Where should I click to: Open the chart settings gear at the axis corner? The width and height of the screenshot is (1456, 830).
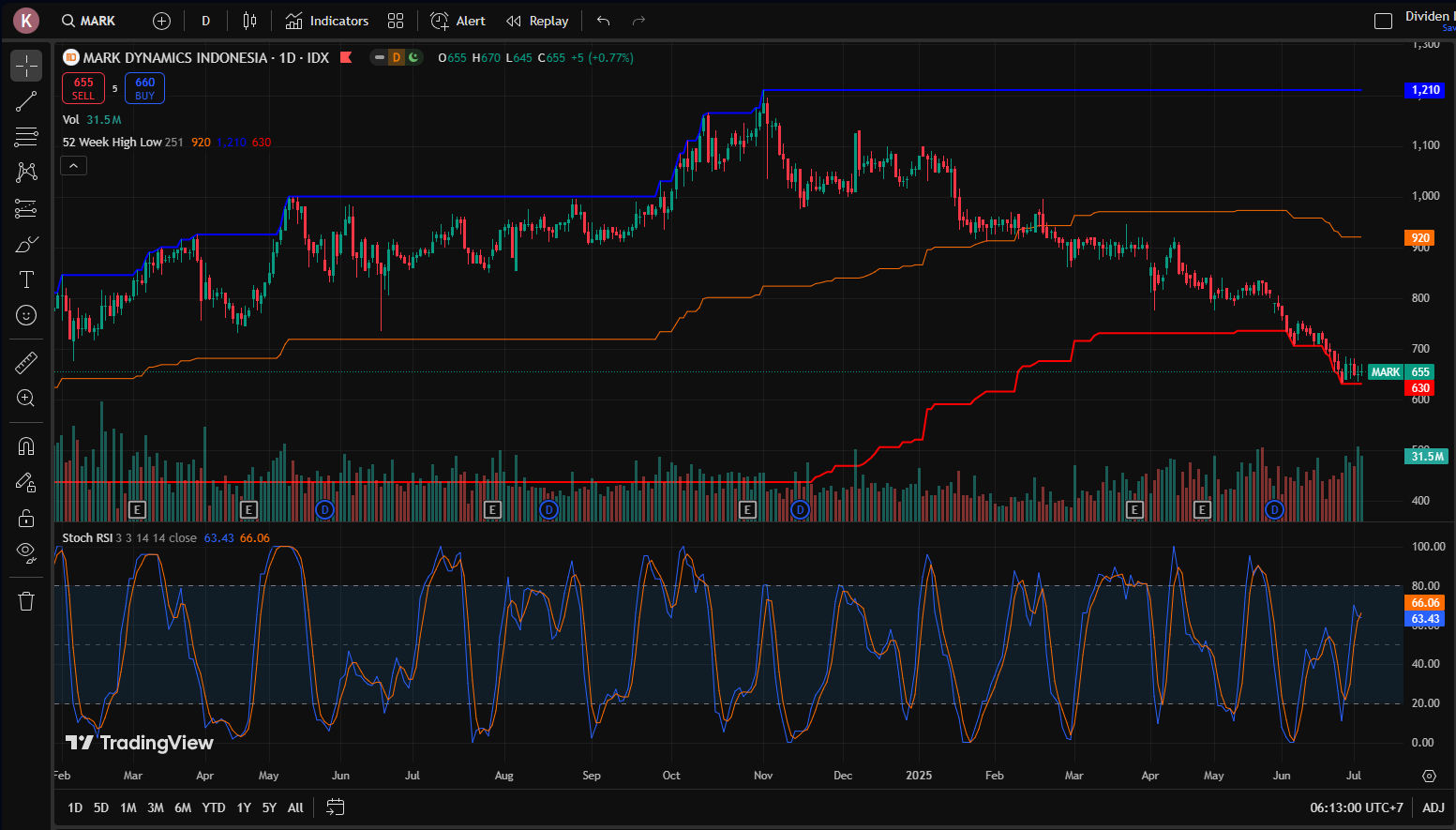(1429, 776)
